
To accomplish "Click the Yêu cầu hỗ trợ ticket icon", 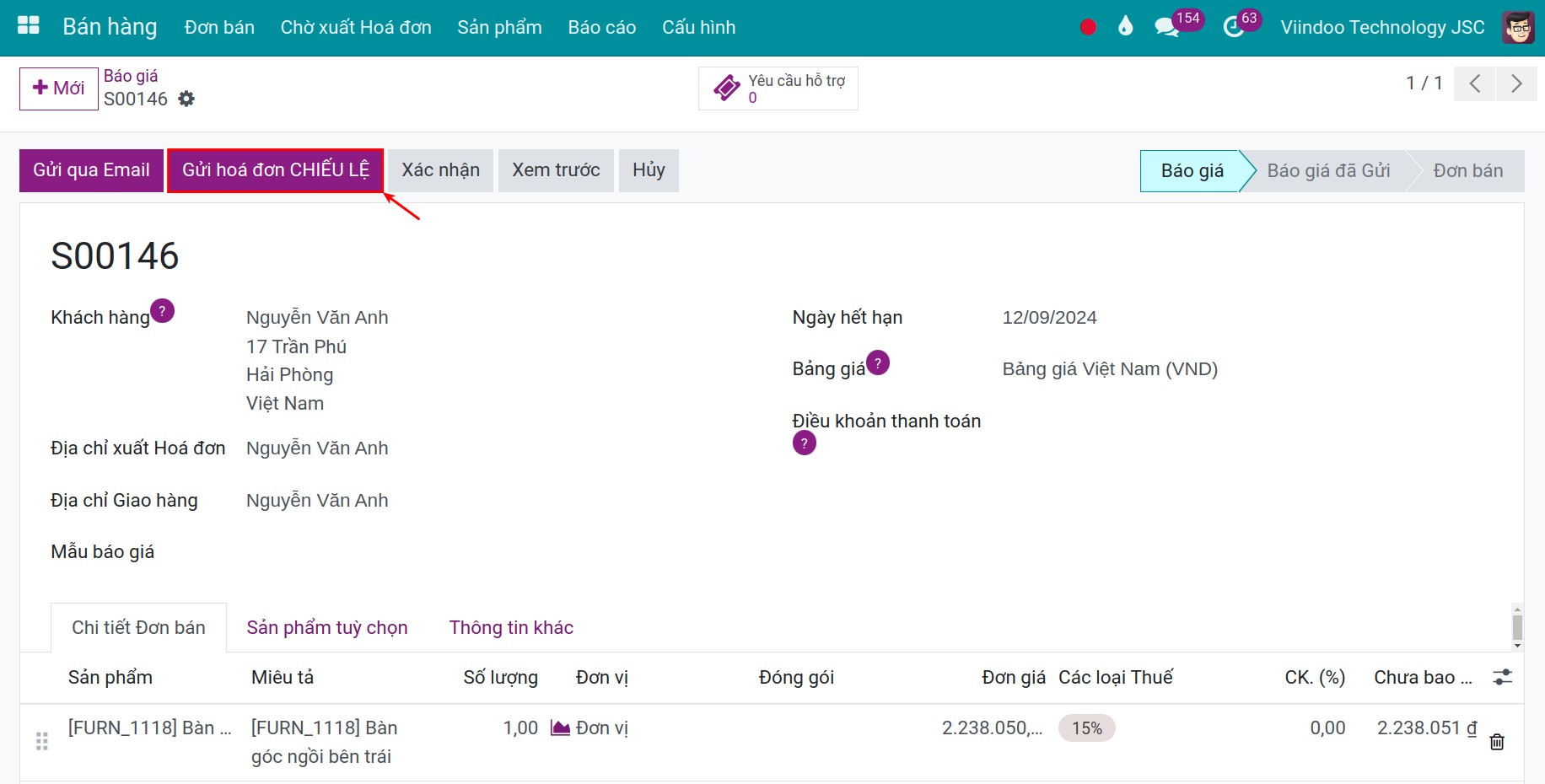I will pyautogui.click(x=727, y=87).
